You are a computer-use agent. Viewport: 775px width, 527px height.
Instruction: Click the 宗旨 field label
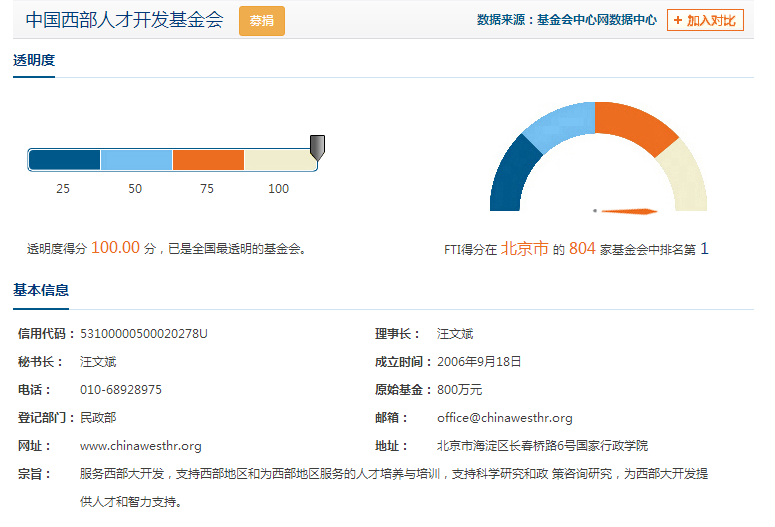tap(34, 474)
